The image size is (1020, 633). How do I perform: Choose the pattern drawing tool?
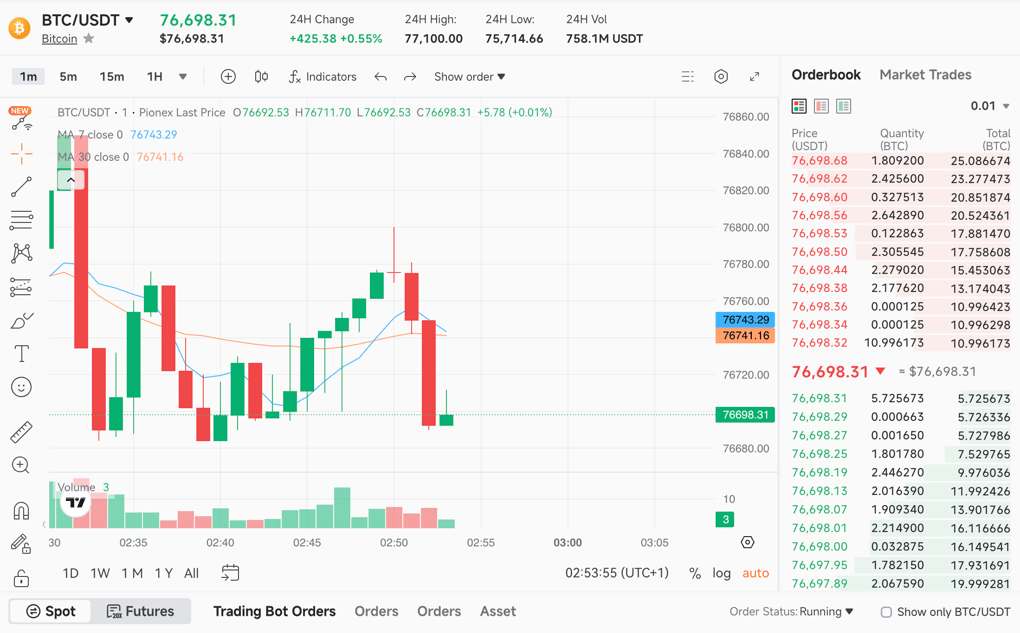(x=21, y=253)
